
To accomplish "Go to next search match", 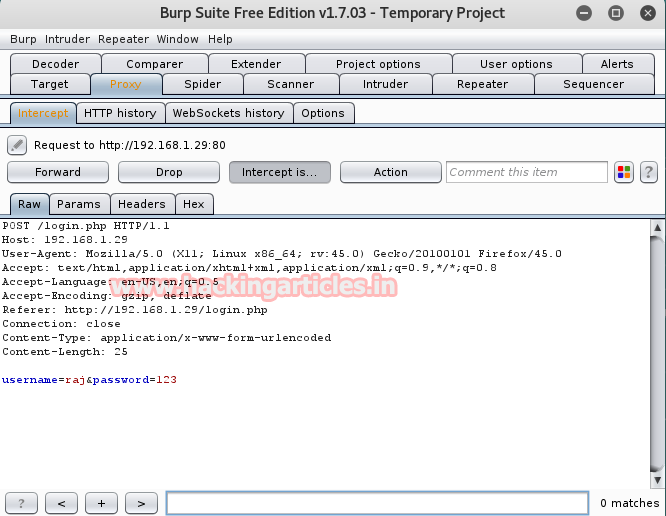I will [141, 503].
